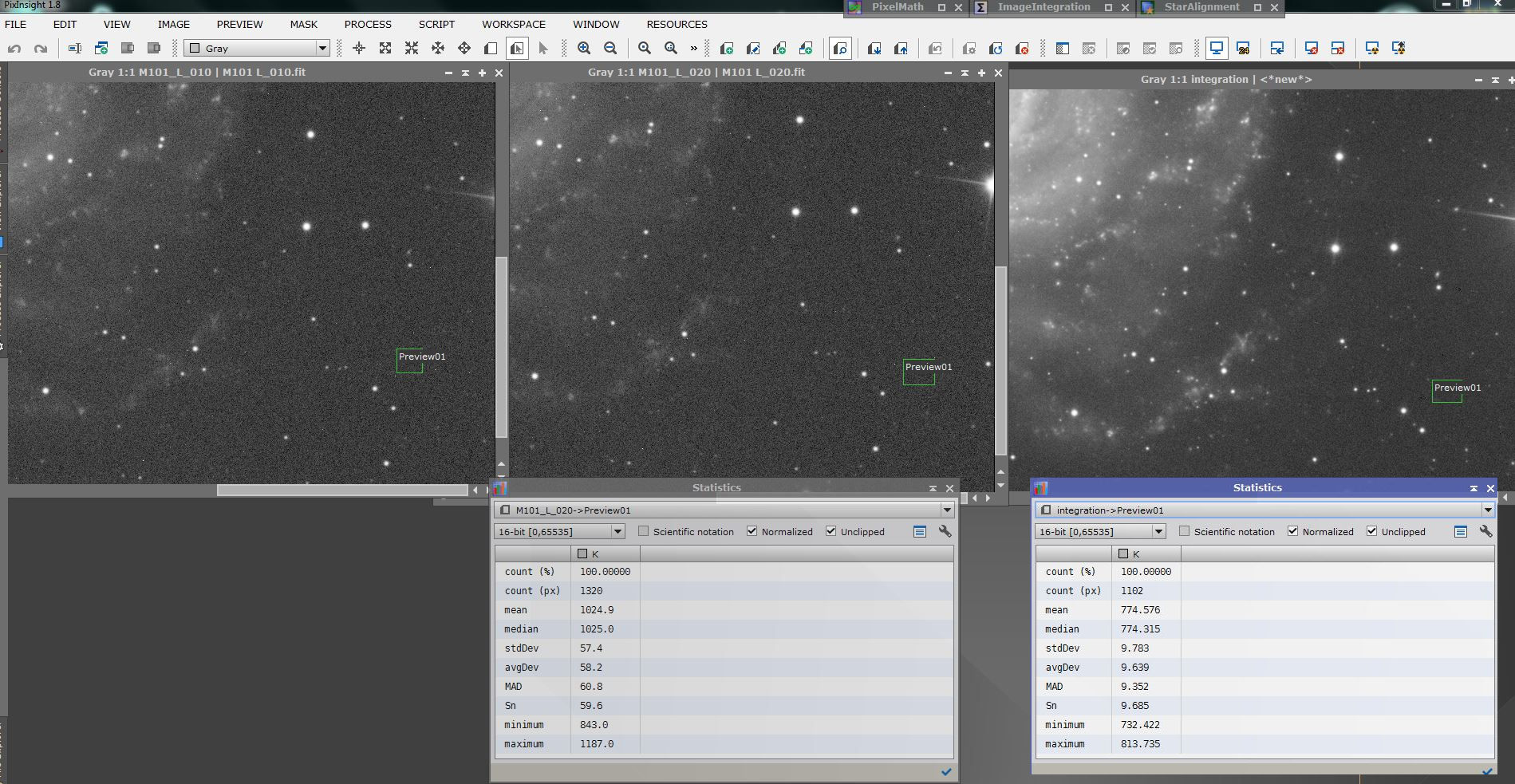Click the StarAlignment window tab

tap(1201, 7)
